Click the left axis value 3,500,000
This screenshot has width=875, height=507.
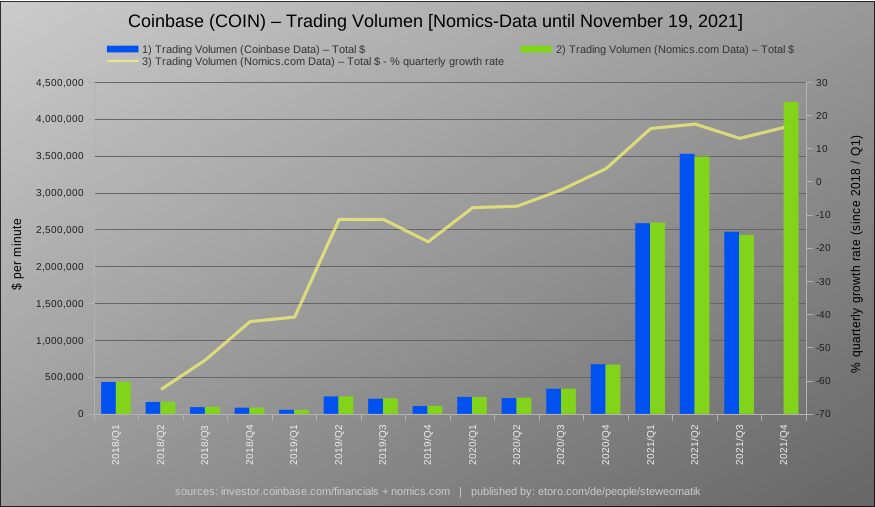click(x=60, y=156)
